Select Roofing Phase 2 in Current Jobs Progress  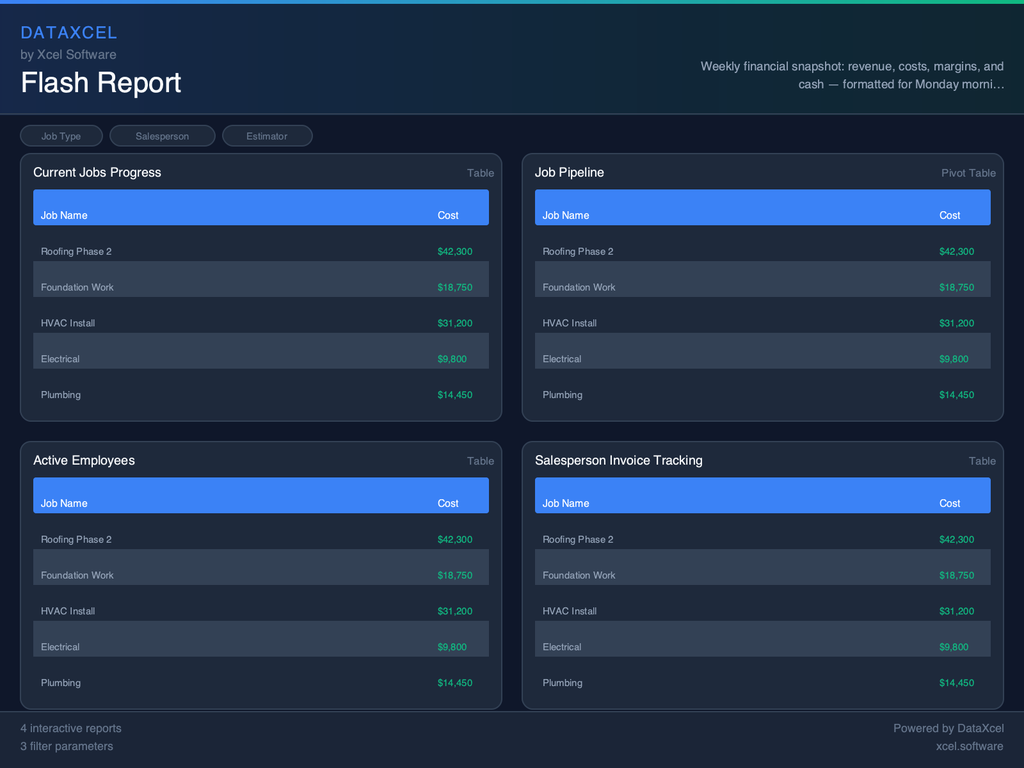(x=76, y=251)
